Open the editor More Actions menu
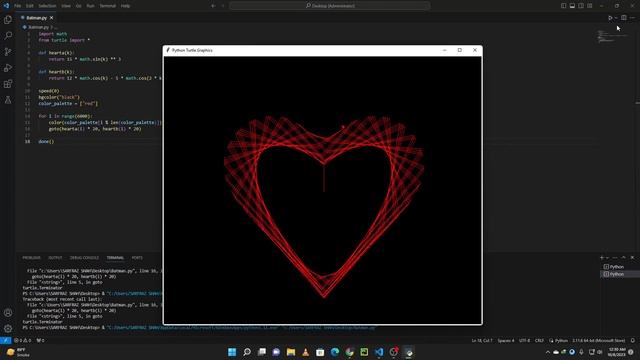640x360 pixels. [x=632, y=18]
